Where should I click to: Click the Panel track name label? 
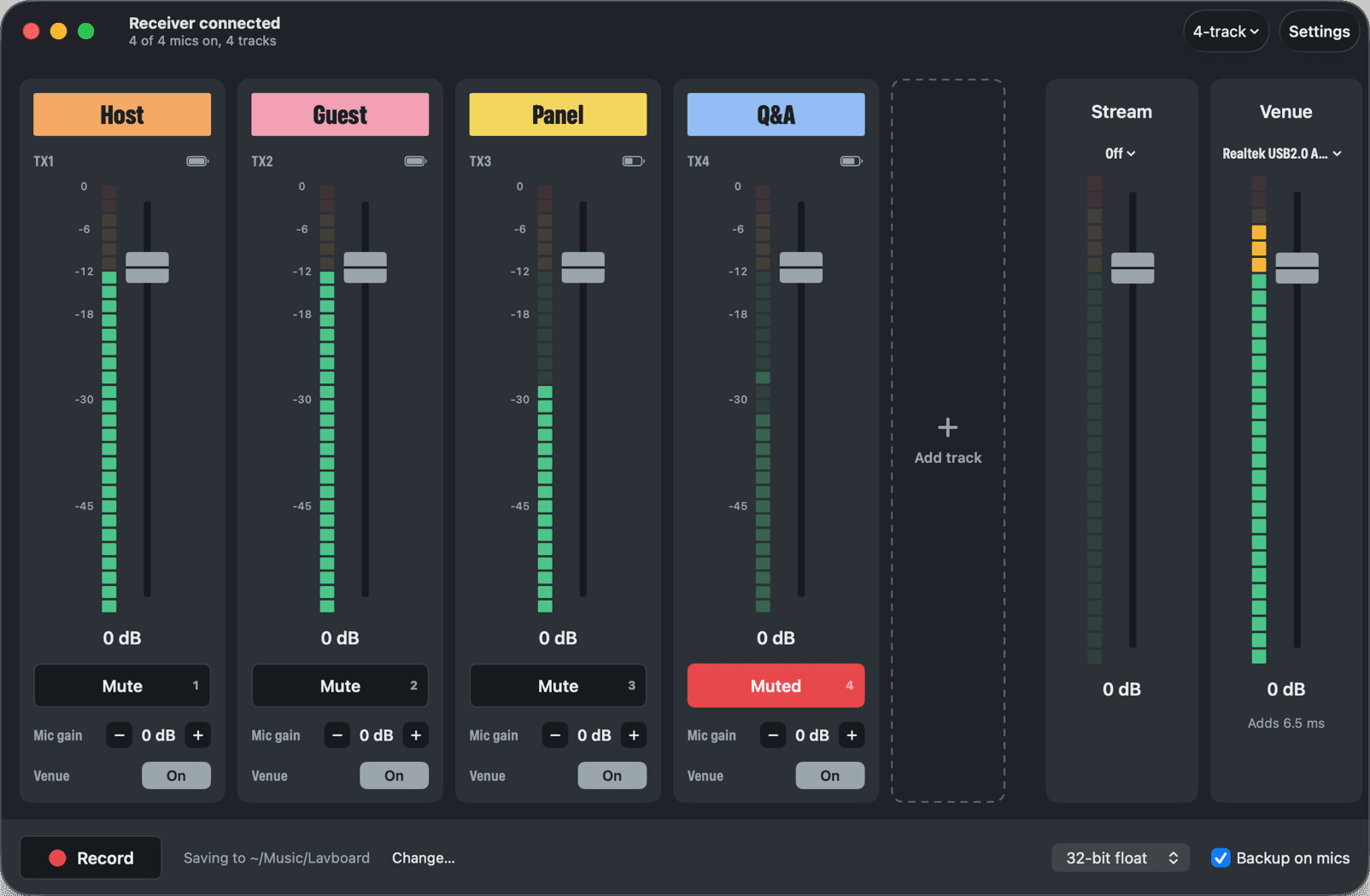point(558,114)
